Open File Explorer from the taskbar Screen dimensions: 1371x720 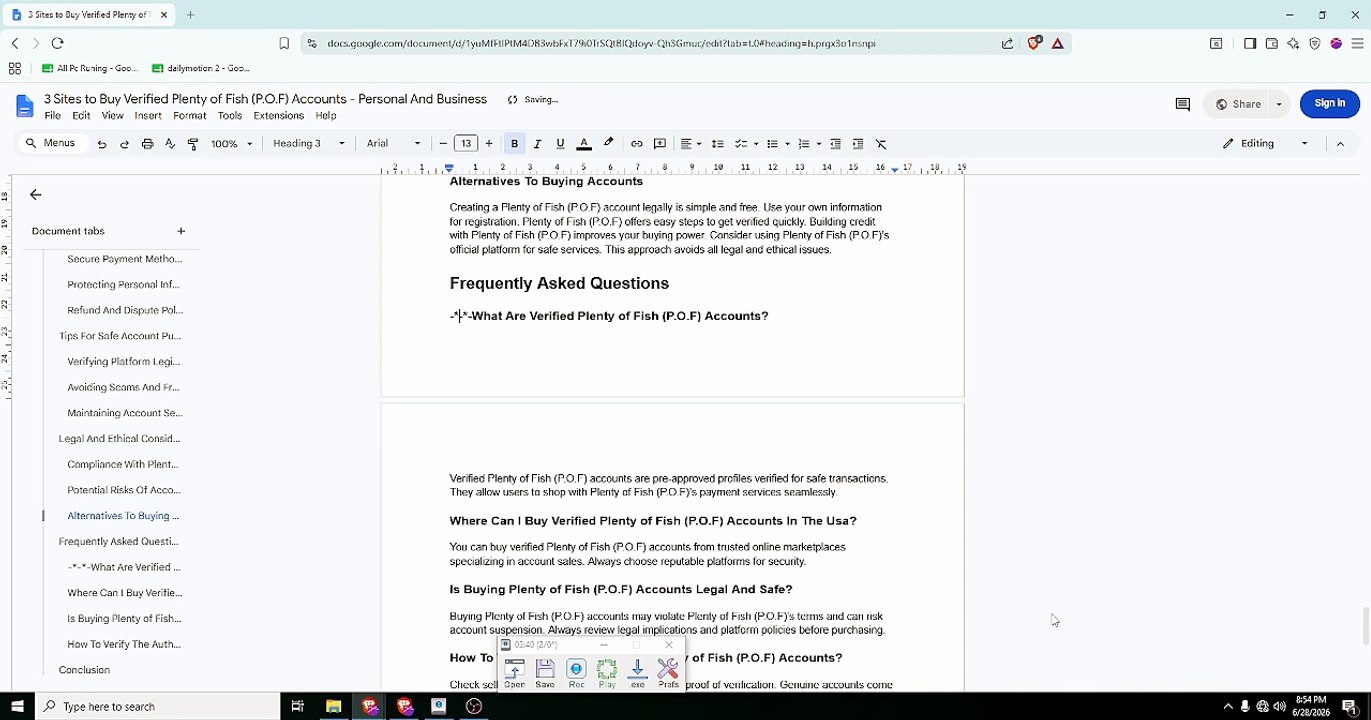pos(334,706)
